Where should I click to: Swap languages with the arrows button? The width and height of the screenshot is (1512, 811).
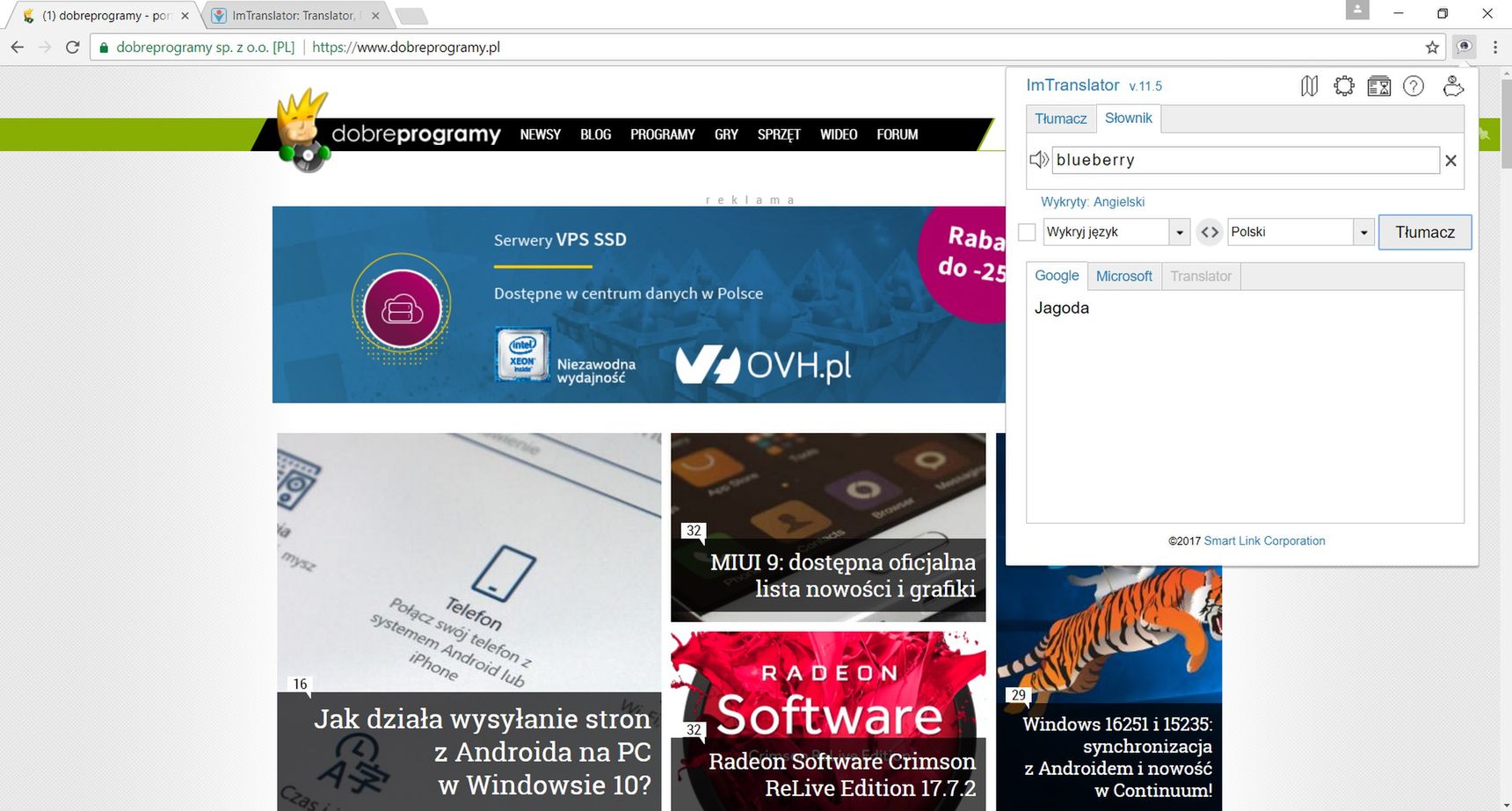coord(1210,232)
